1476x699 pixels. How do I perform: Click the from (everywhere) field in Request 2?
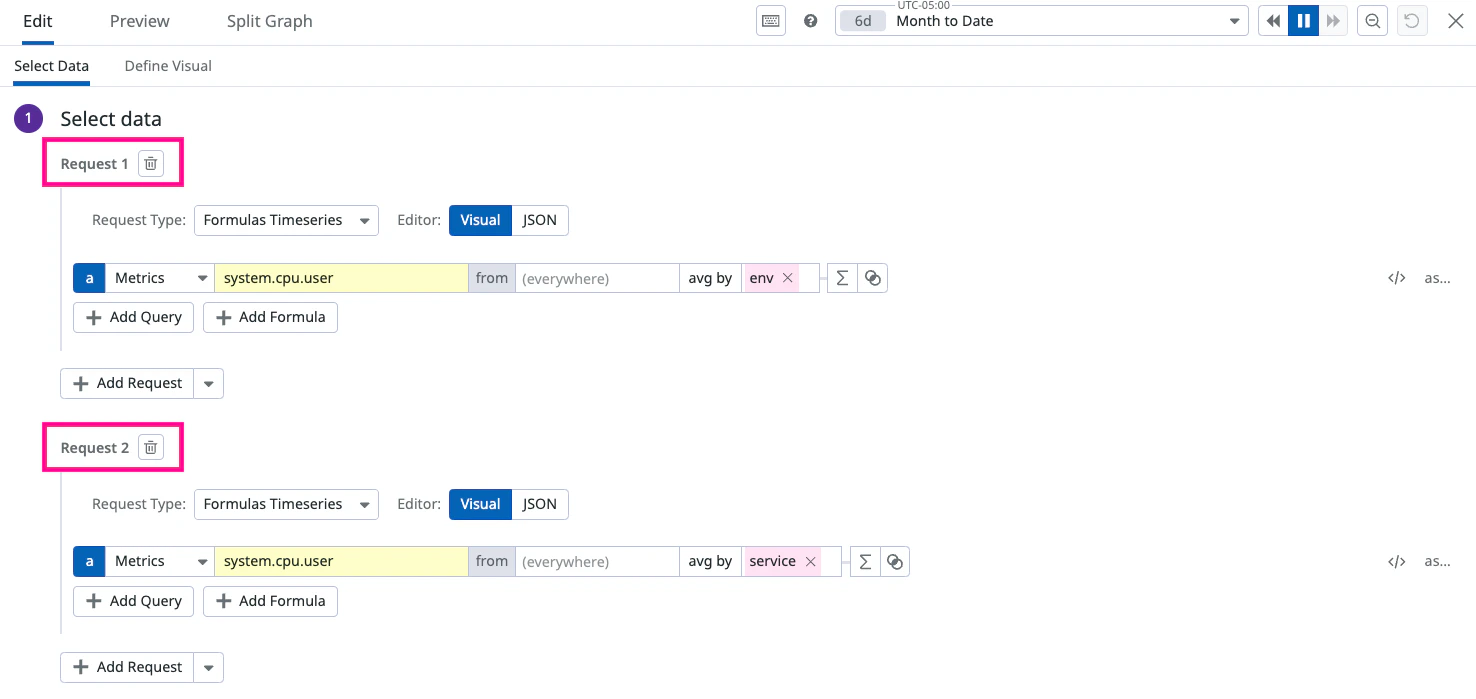tap(597, 562)
